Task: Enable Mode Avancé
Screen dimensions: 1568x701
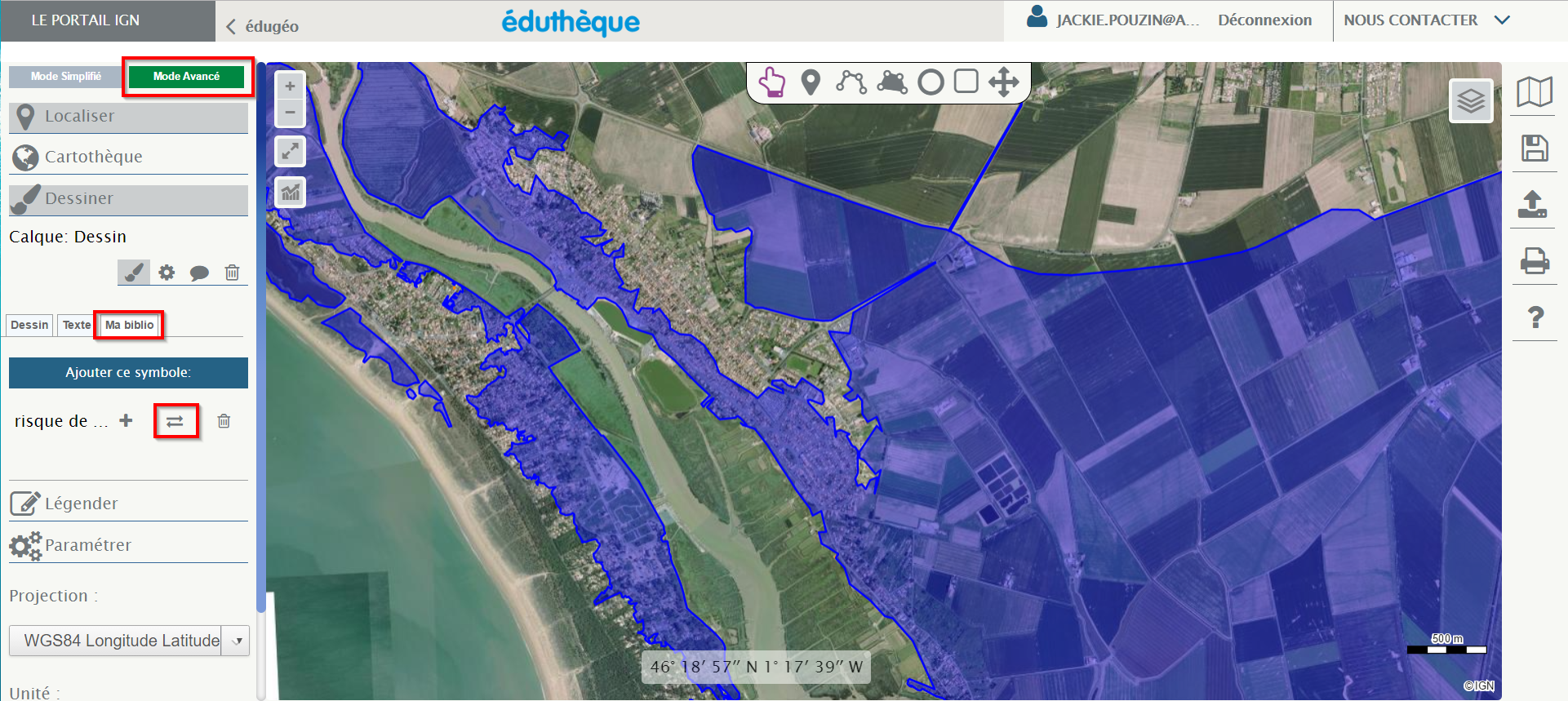Action: pos(187,77)
